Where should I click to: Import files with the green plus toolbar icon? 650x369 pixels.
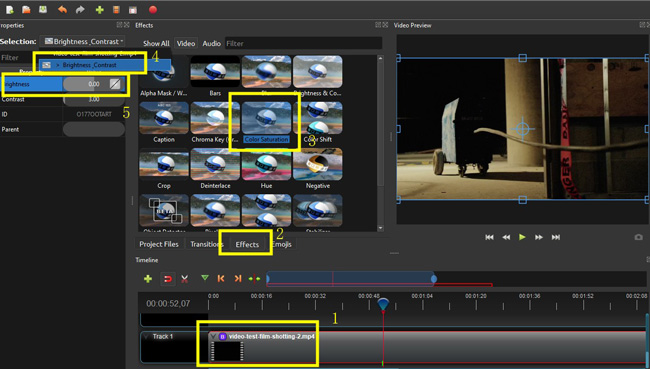pos(99,10)
